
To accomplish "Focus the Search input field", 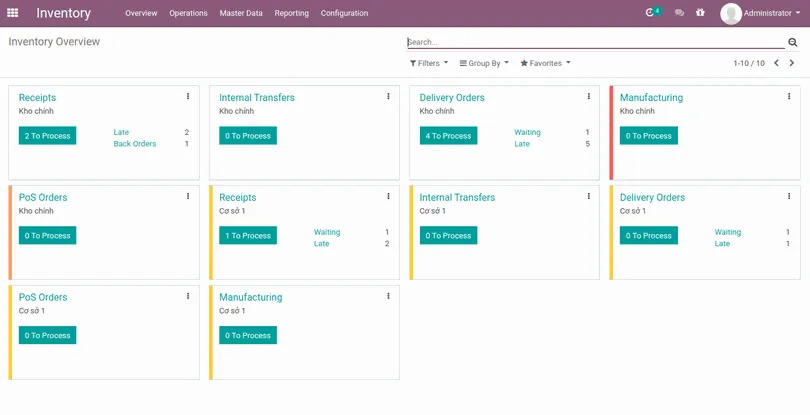I will pos(595,42).
